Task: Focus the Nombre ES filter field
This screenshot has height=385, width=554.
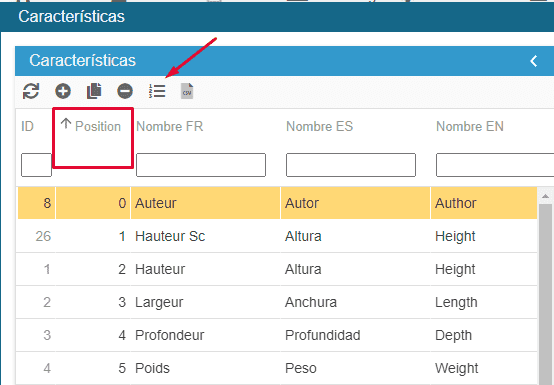Action: [351, 165]
